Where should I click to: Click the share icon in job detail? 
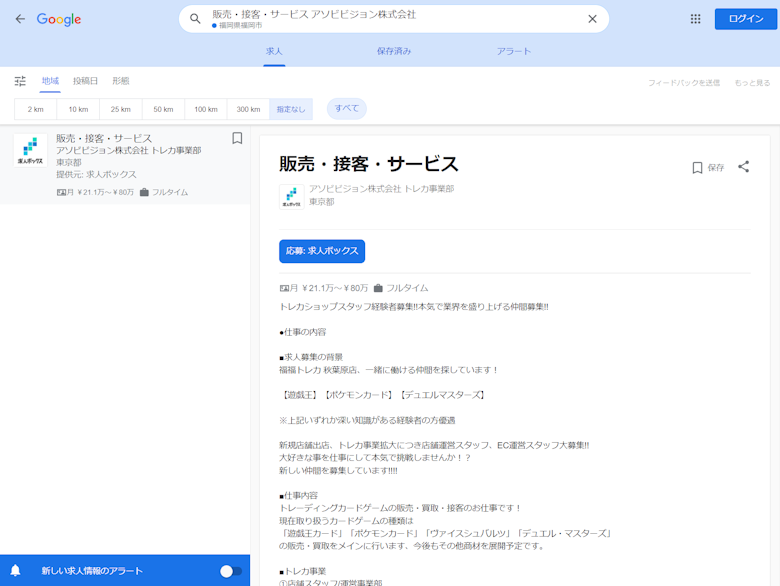[744, 167]
